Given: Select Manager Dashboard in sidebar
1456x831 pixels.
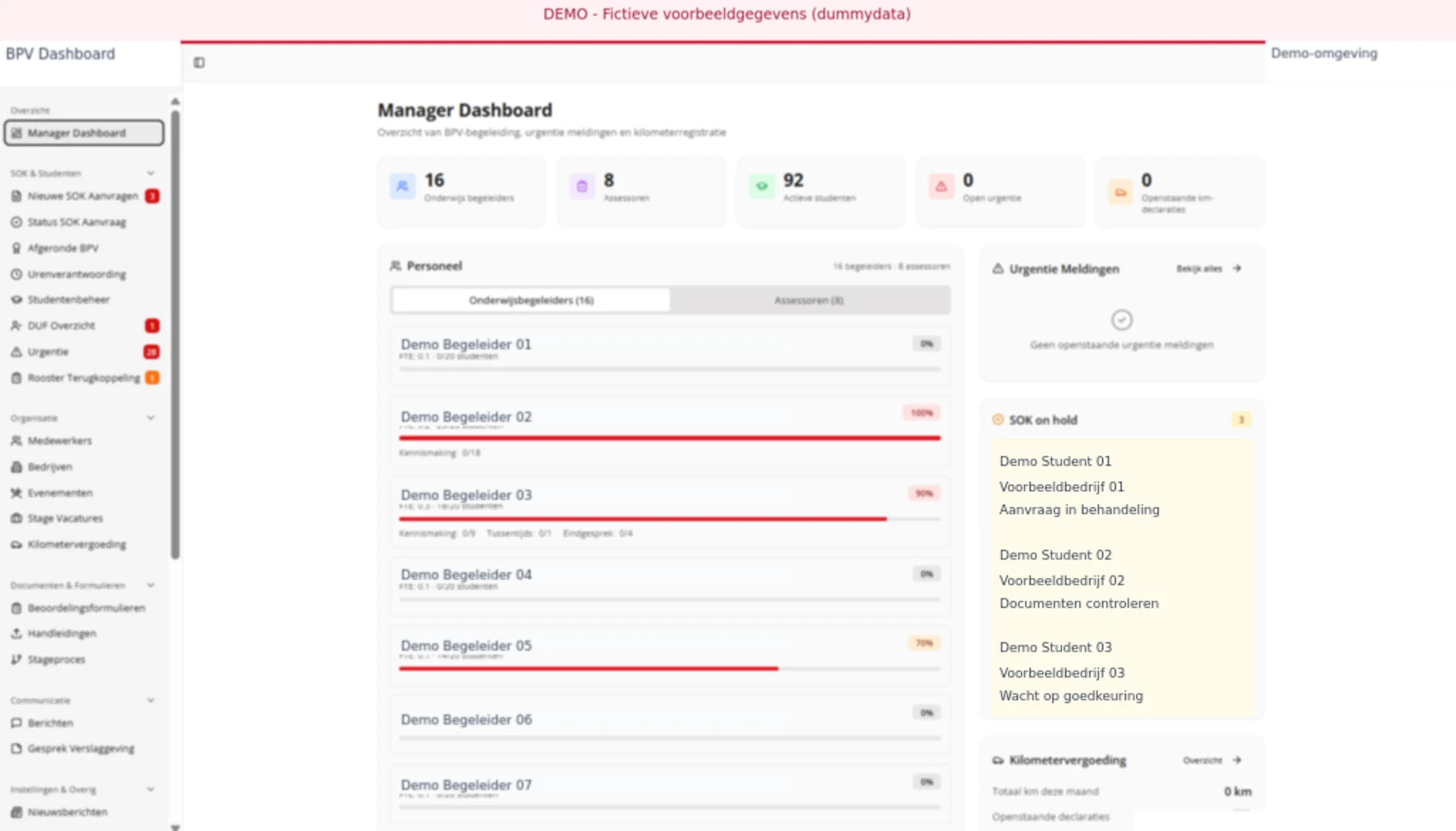Looking at the screenshot, I should (84, 133).
